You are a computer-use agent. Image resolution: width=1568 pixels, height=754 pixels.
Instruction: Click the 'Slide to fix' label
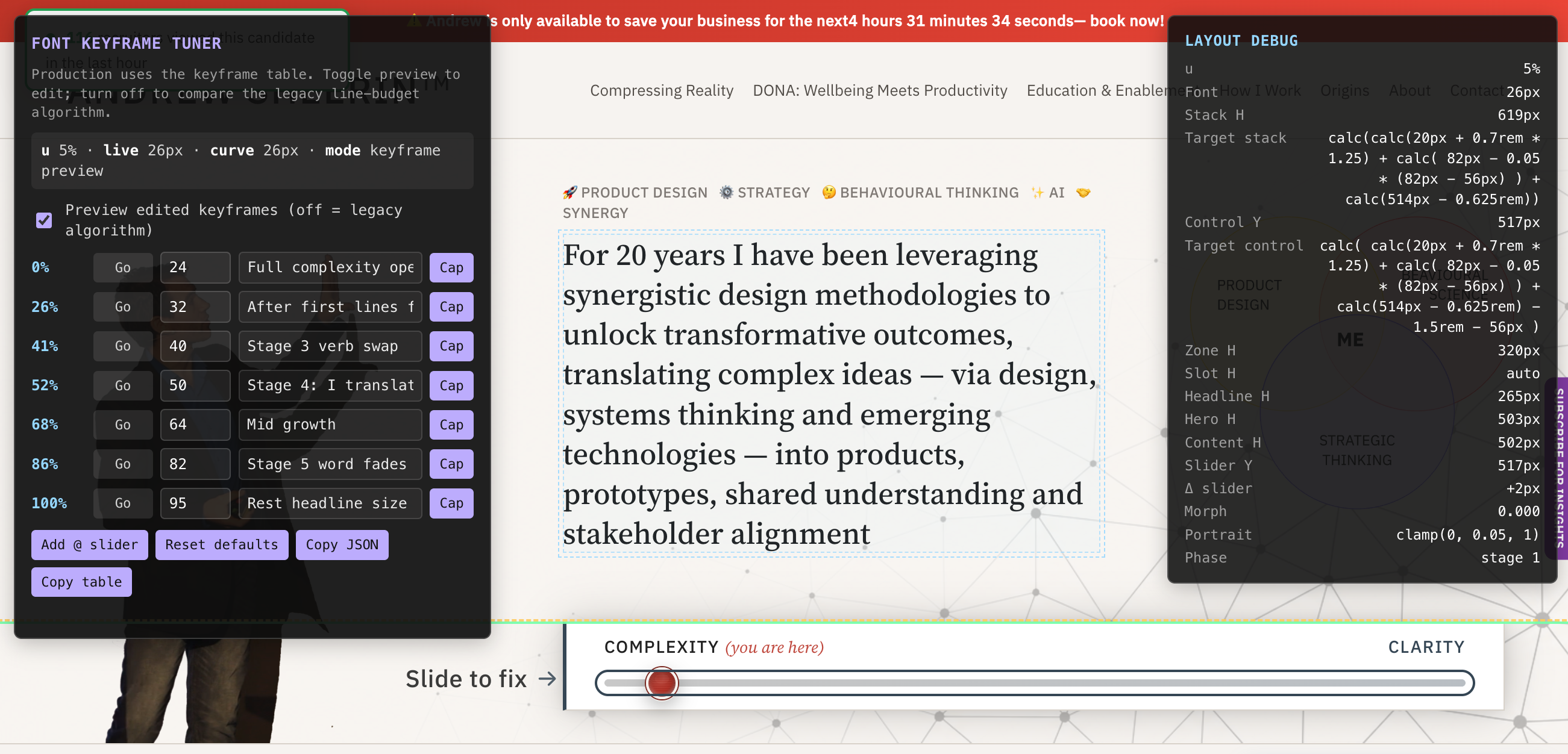click(466, 679)
